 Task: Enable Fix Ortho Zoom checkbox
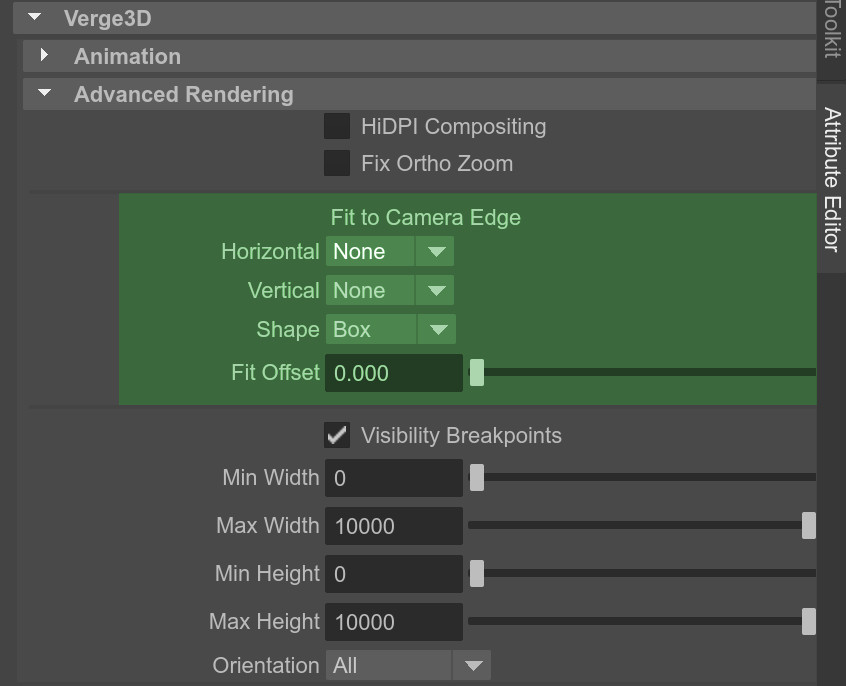(337, 163)
